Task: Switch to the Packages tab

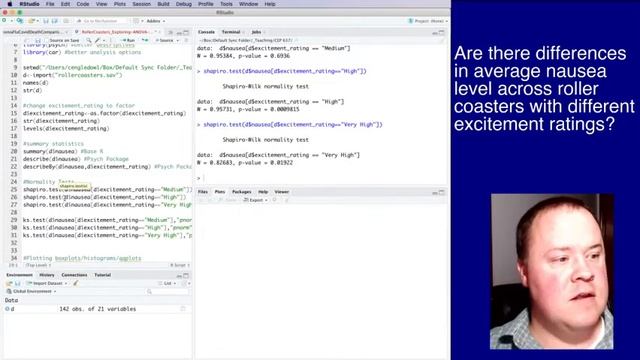Action: click(242, 192)
